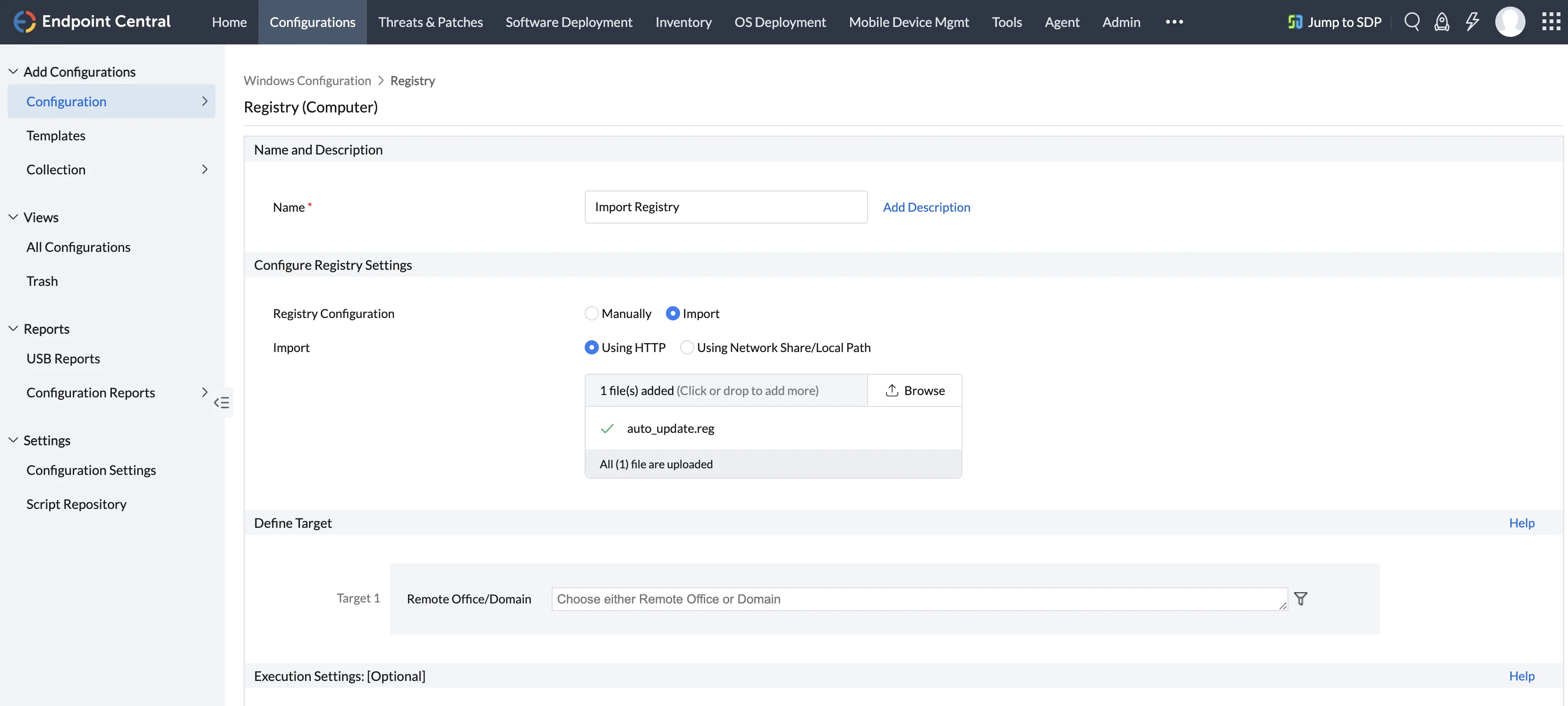Collapse the Views section
1568x706 pixels.
pyautogui.click(x=13, y=217)
